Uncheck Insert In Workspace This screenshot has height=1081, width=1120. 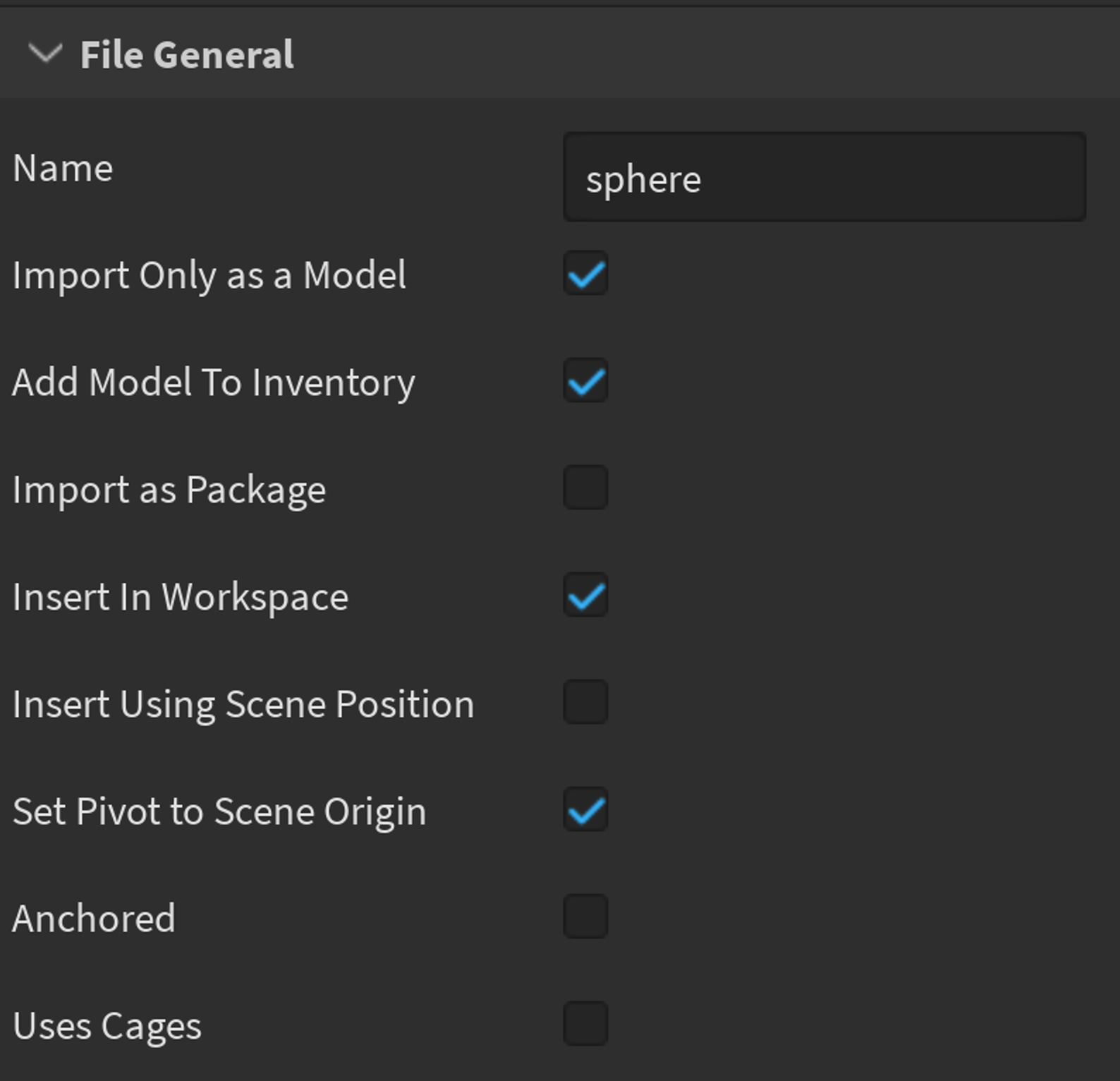(586, 596)
